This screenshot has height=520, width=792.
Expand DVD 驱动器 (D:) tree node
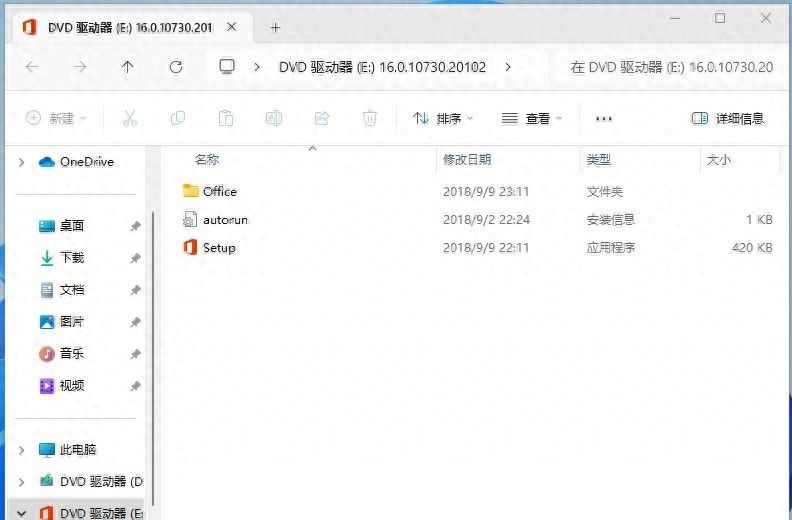point(21,482)
